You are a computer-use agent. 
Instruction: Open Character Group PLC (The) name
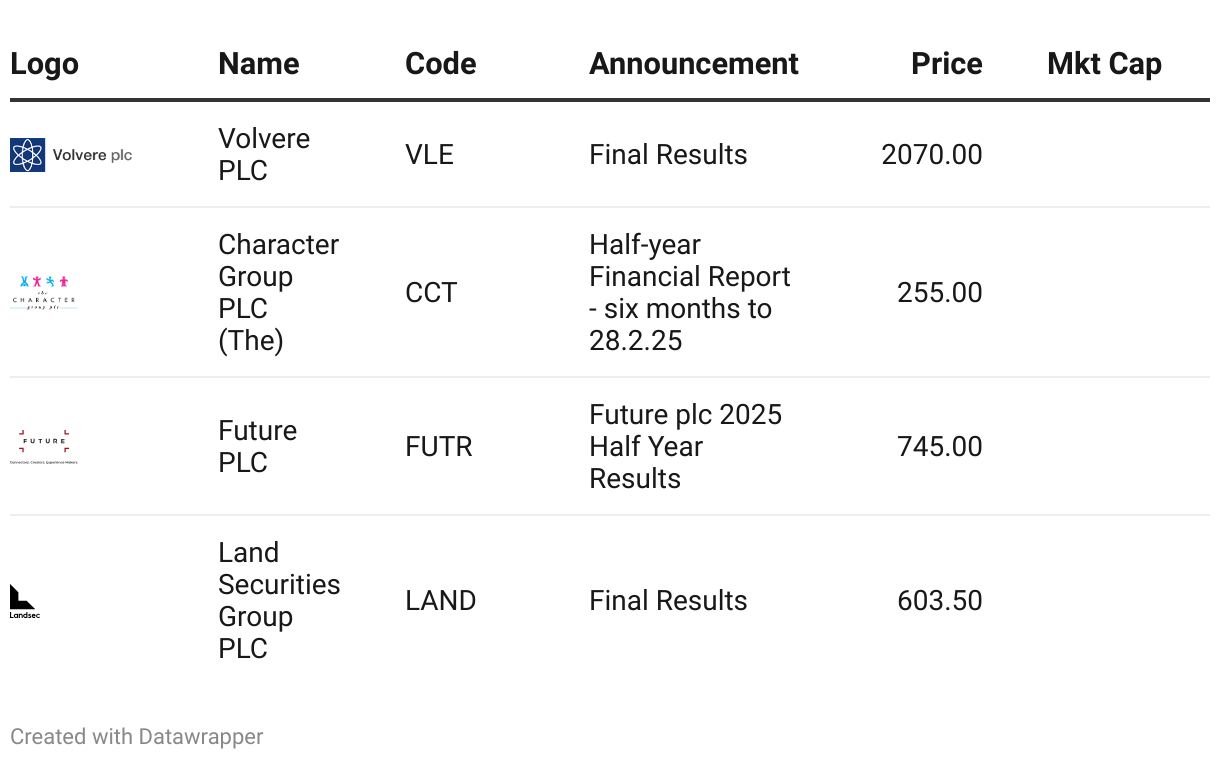(278, 293)
